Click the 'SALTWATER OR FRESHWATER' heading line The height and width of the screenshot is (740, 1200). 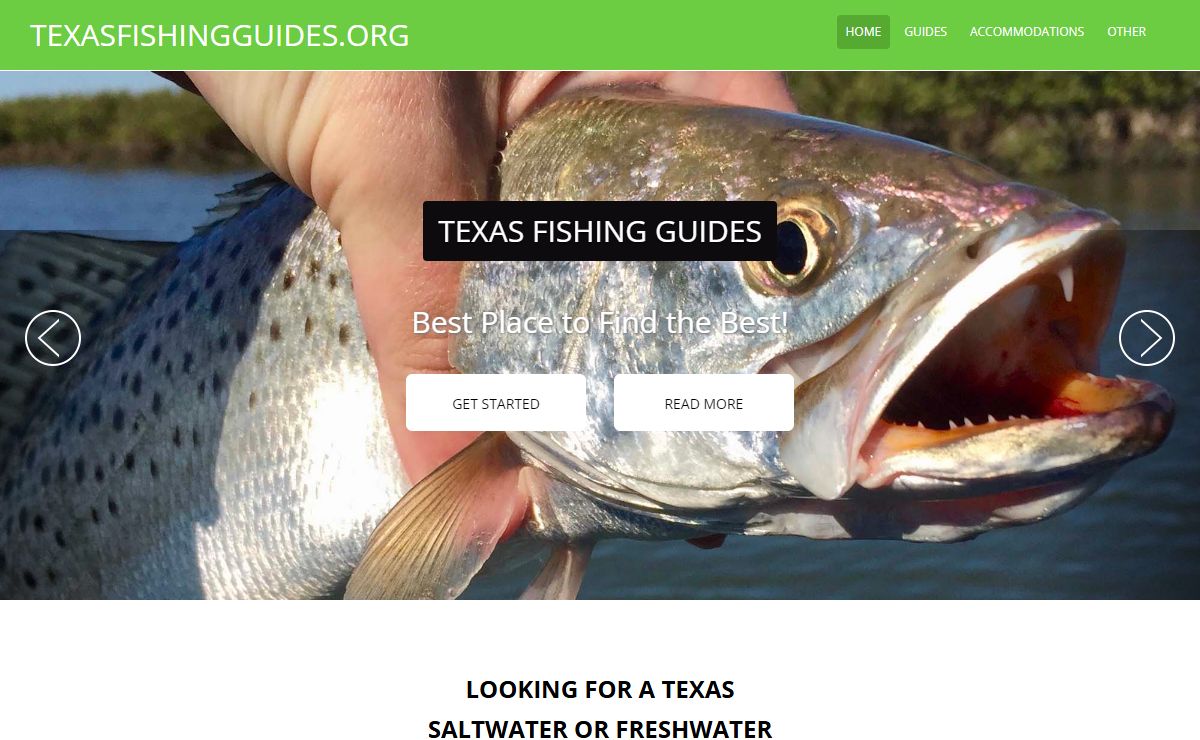pyautogui.click(x=600, y=728)
